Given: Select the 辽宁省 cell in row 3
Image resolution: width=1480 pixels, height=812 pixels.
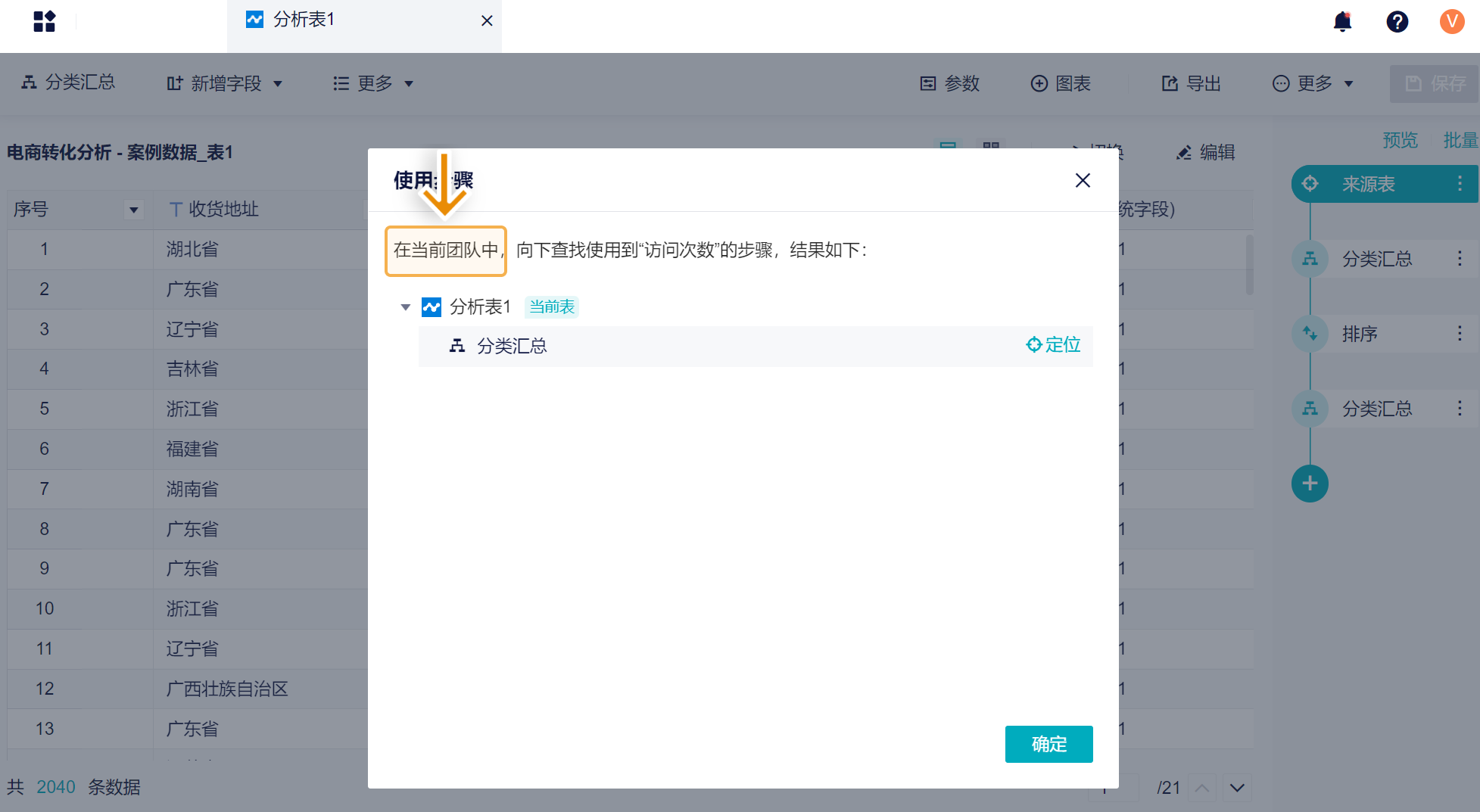Looking at the screenshot, I should pos(192,329).
